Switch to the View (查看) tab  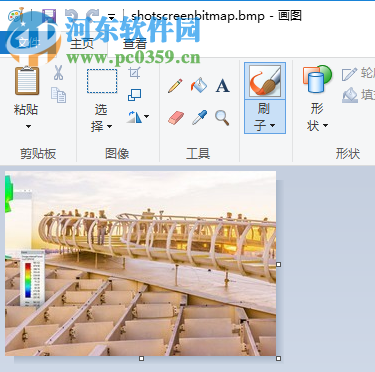pyautogui.click(x=135, y=44)
